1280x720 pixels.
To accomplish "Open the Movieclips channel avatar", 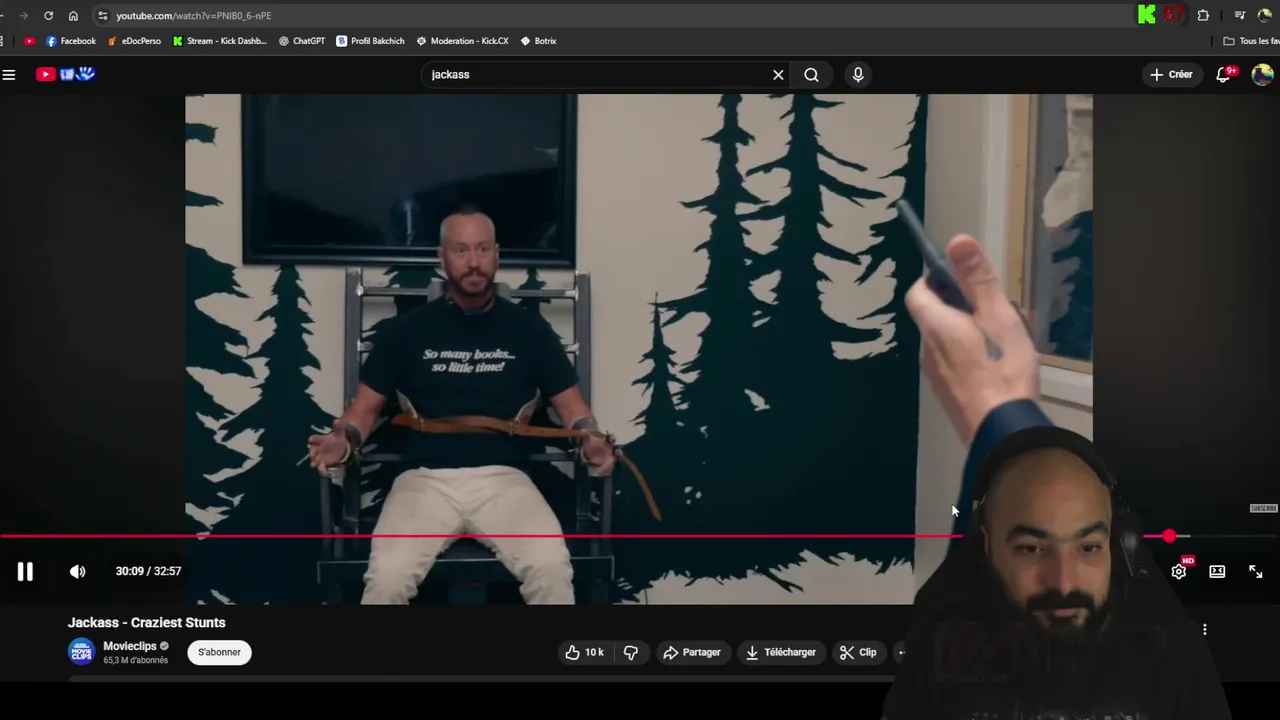I will [x=81, y=652].
